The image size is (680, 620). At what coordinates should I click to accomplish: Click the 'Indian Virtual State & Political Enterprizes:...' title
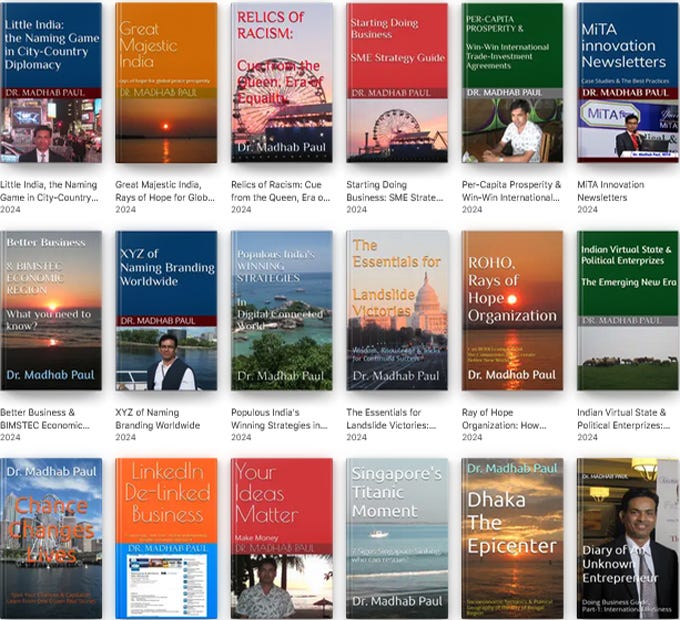(x=624, y=419)
